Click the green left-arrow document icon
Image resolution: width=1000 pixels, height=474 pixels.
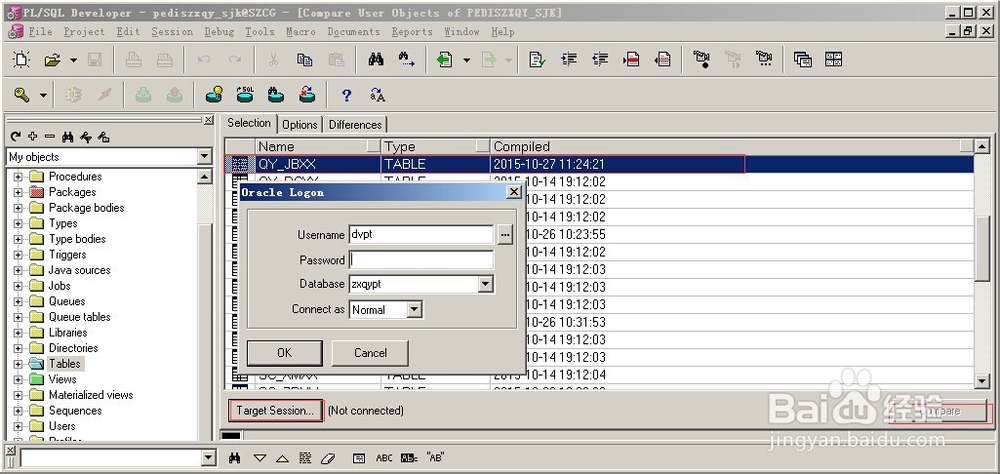coord(445,60)
